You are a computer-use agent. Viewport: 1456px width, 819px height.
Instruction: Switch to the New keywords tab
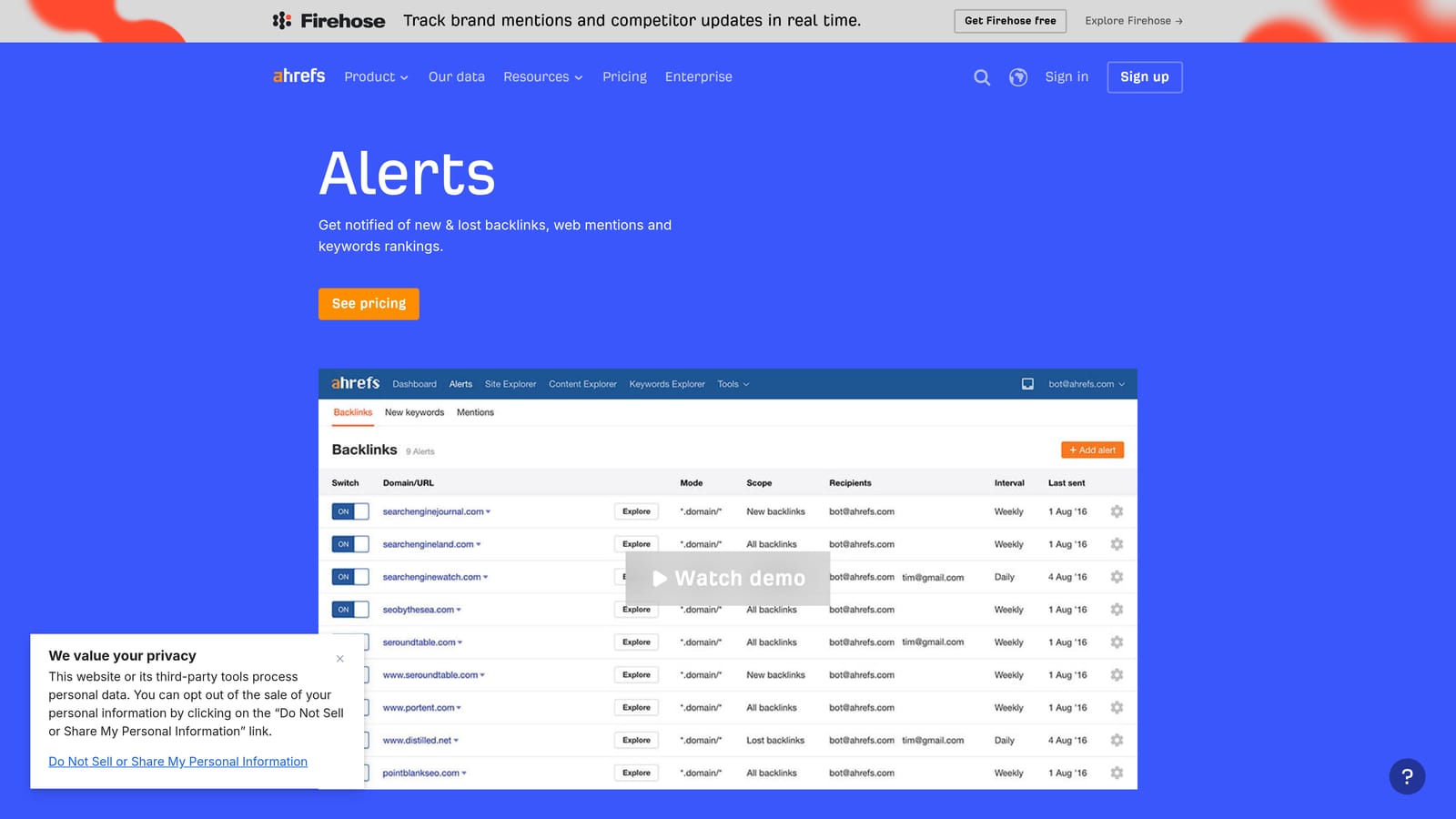414,412
